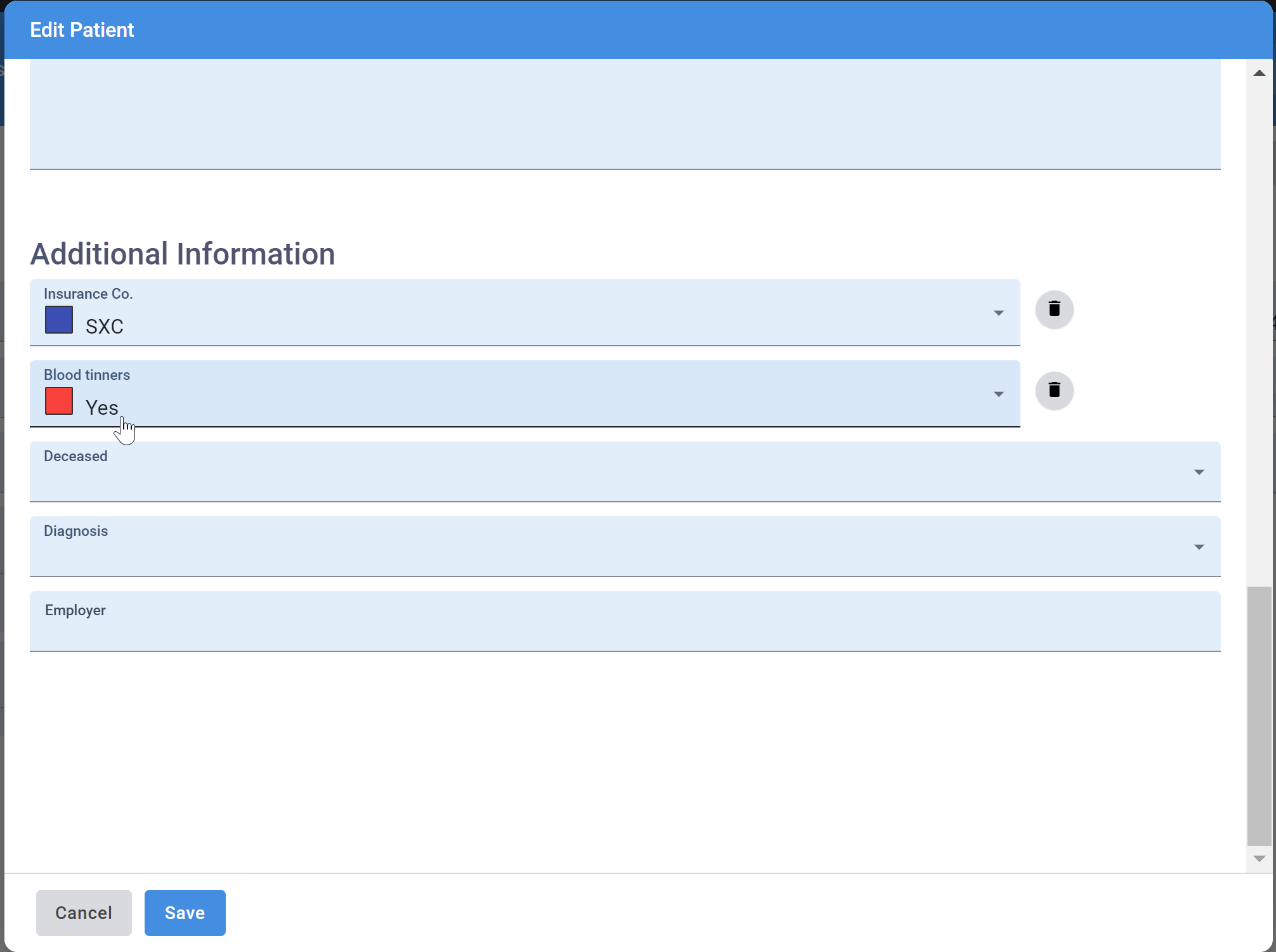Expand the Diagnosis dropdown

pyautogui.click(x=1199, y=547)
